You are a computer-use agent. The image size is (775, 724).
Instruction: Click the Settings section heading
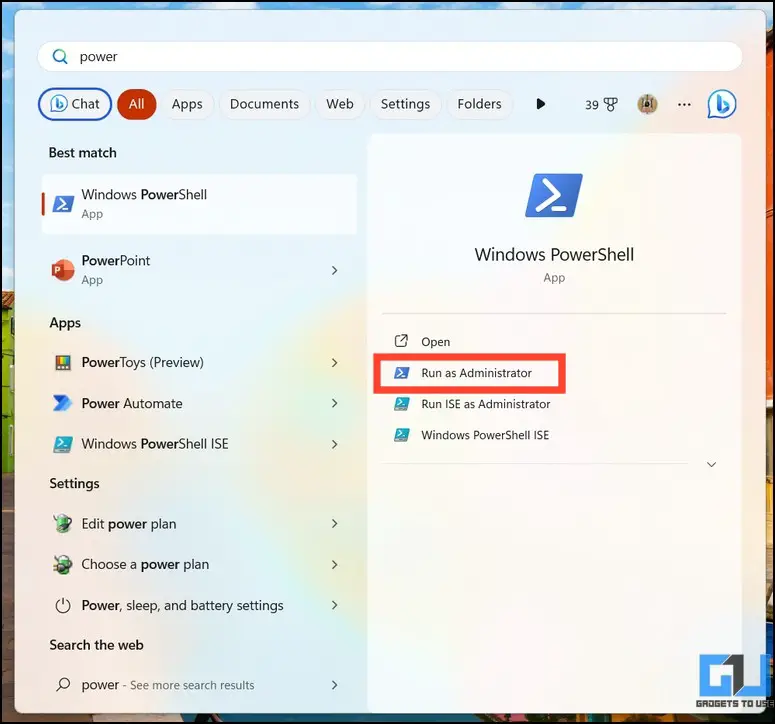point(74,483)
